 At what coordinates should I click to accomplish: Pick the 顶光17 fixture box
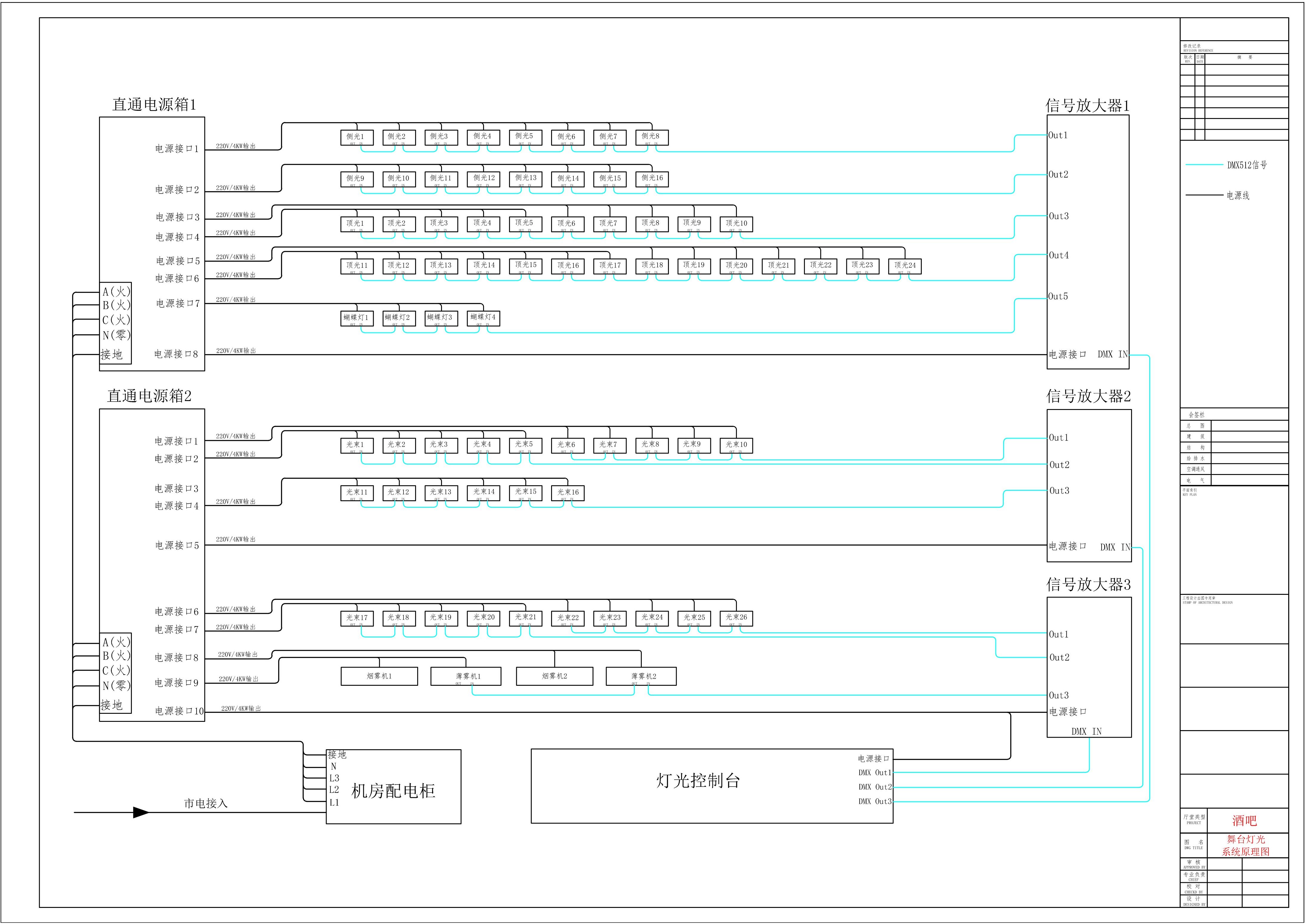tap(610, 266)
